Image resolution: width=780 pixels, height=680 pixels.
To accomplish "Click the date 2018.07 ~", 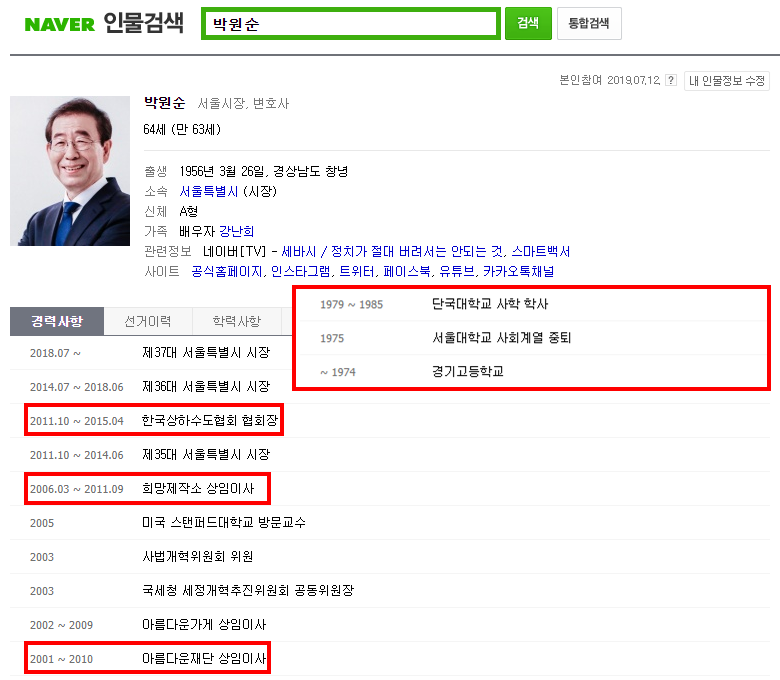I will [x=55, y=353].
